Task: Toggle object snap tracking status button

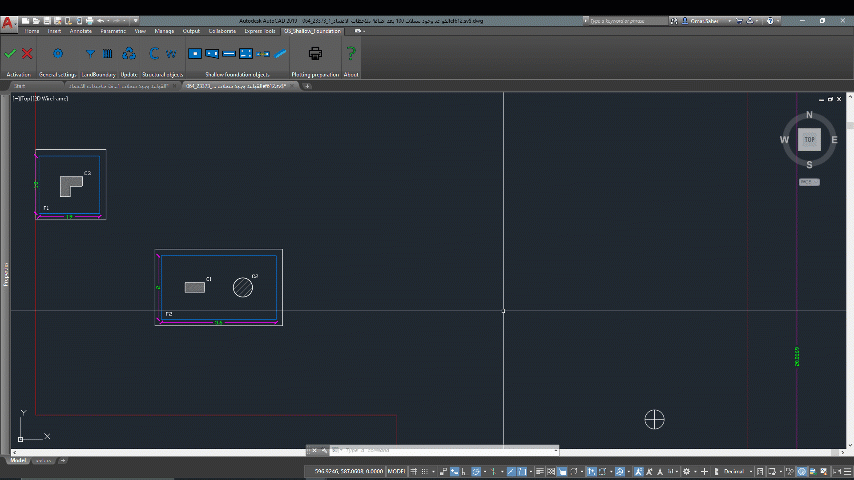Action: tap(510, 471)
